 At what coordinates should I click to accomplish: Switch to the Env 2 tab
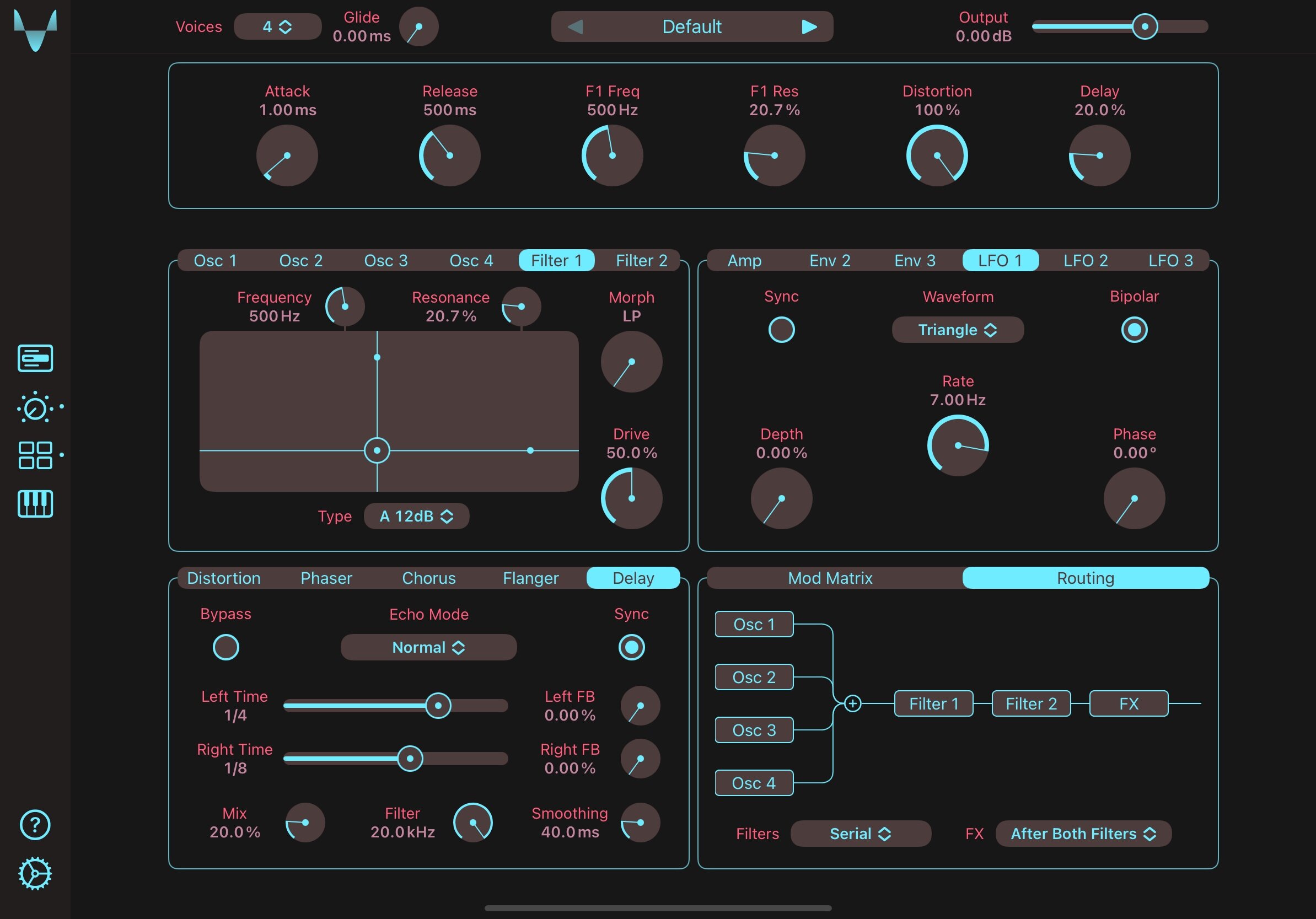click(x=830, y=261)
